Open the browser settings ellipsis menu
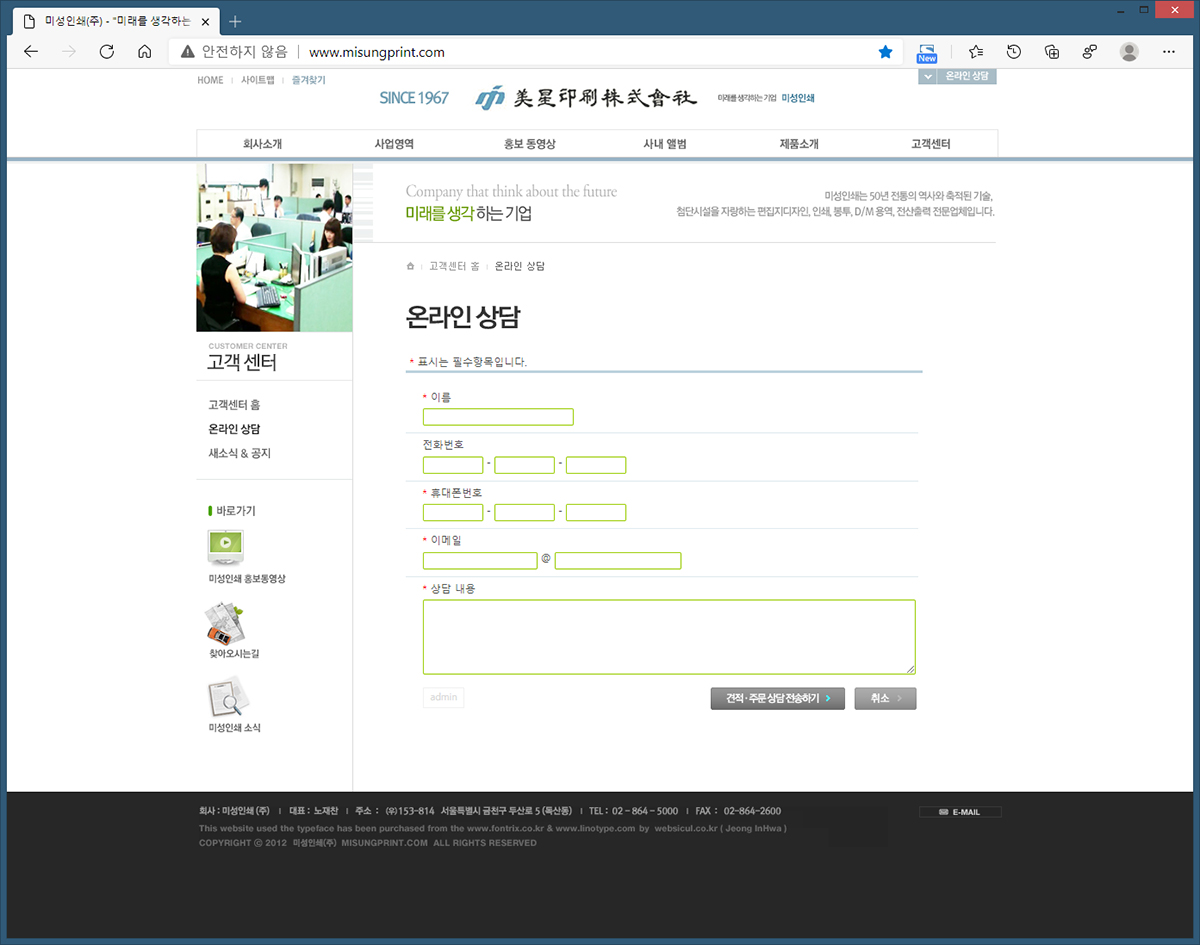1200x945 pixels. (1169, 52)
